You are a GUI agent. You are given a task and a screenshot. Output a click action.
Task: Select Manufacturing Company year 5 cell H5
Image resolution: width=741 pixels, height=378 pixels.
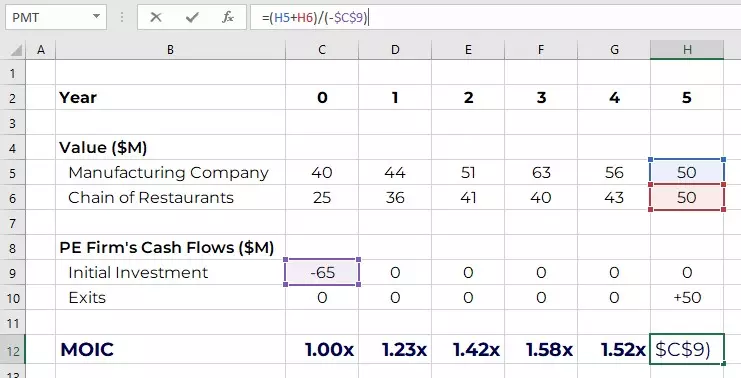click(x=687, y=172)
